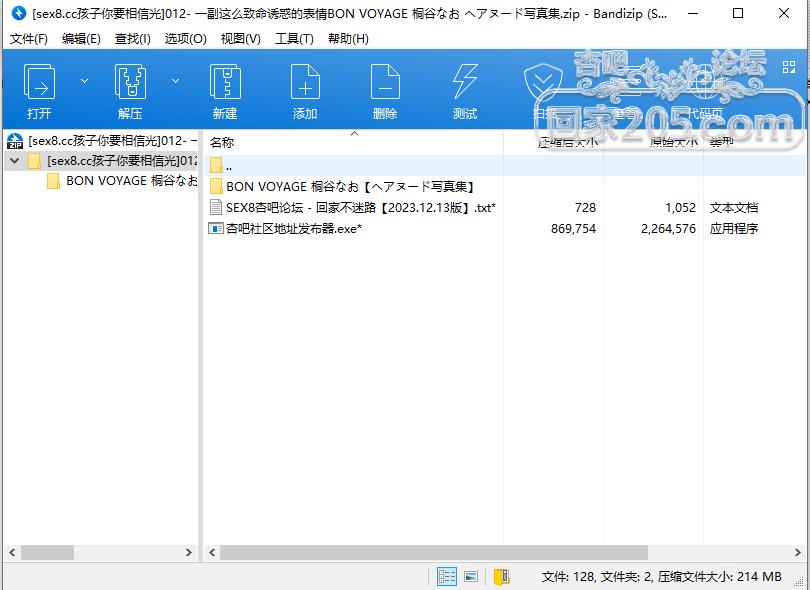This screenshot has width=810, height=590.
Task: Click the BON VOYAGE folder icon in list
Action: point(216,186)
